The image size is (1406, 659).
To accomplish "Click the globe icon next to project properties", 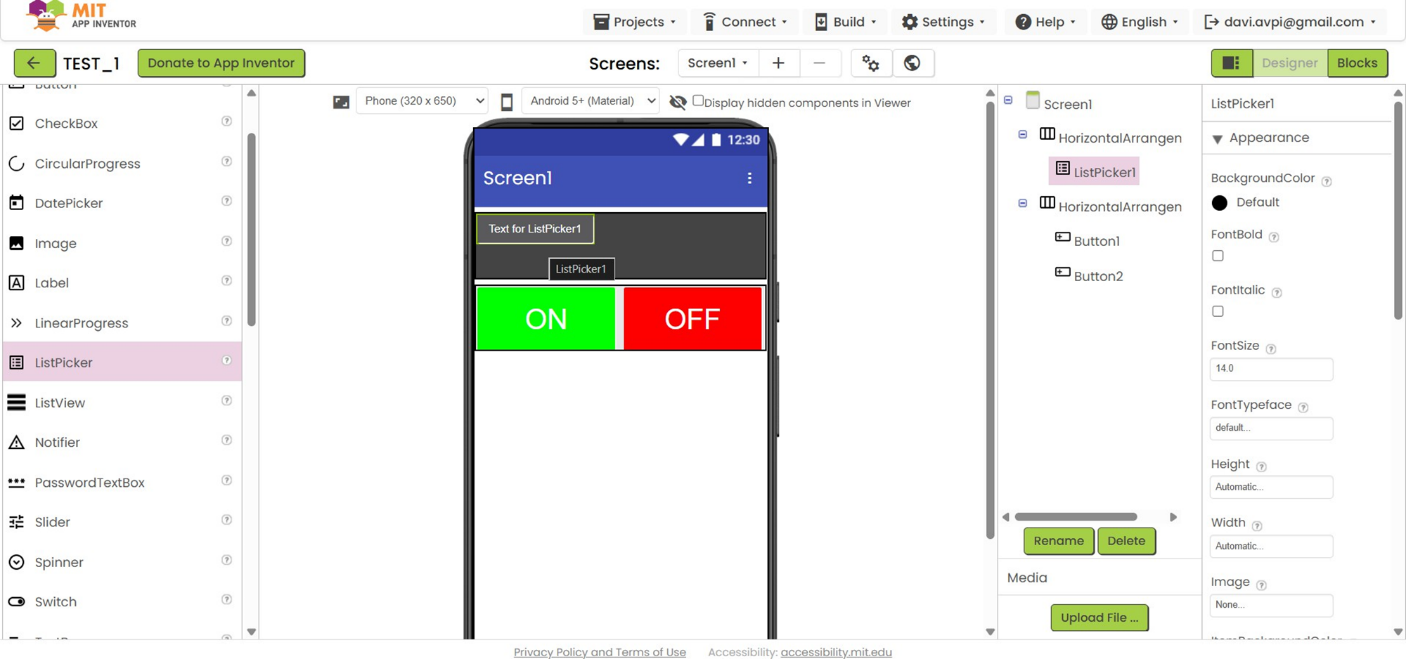I will click(x=912, y=63).
